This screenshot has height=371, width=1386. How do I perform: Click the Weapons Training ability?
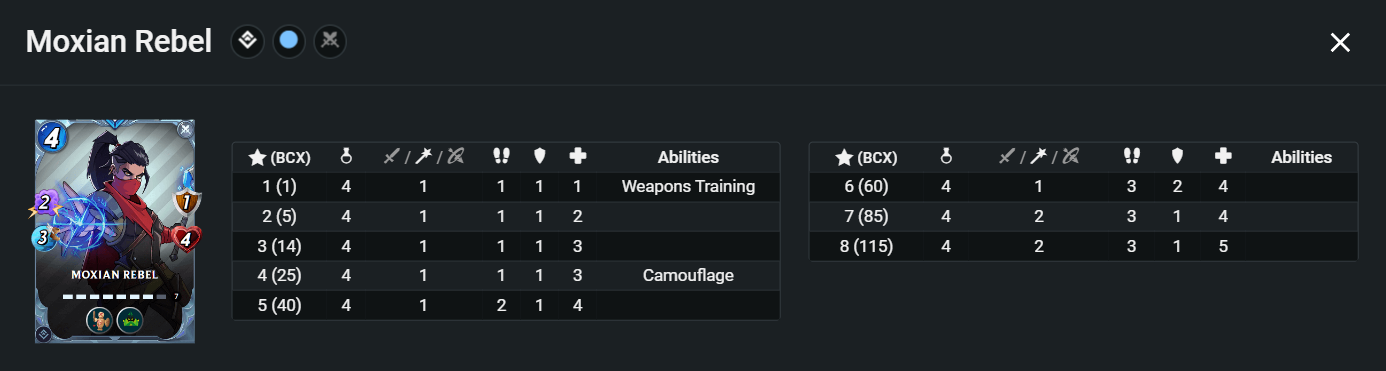[688, 186]
